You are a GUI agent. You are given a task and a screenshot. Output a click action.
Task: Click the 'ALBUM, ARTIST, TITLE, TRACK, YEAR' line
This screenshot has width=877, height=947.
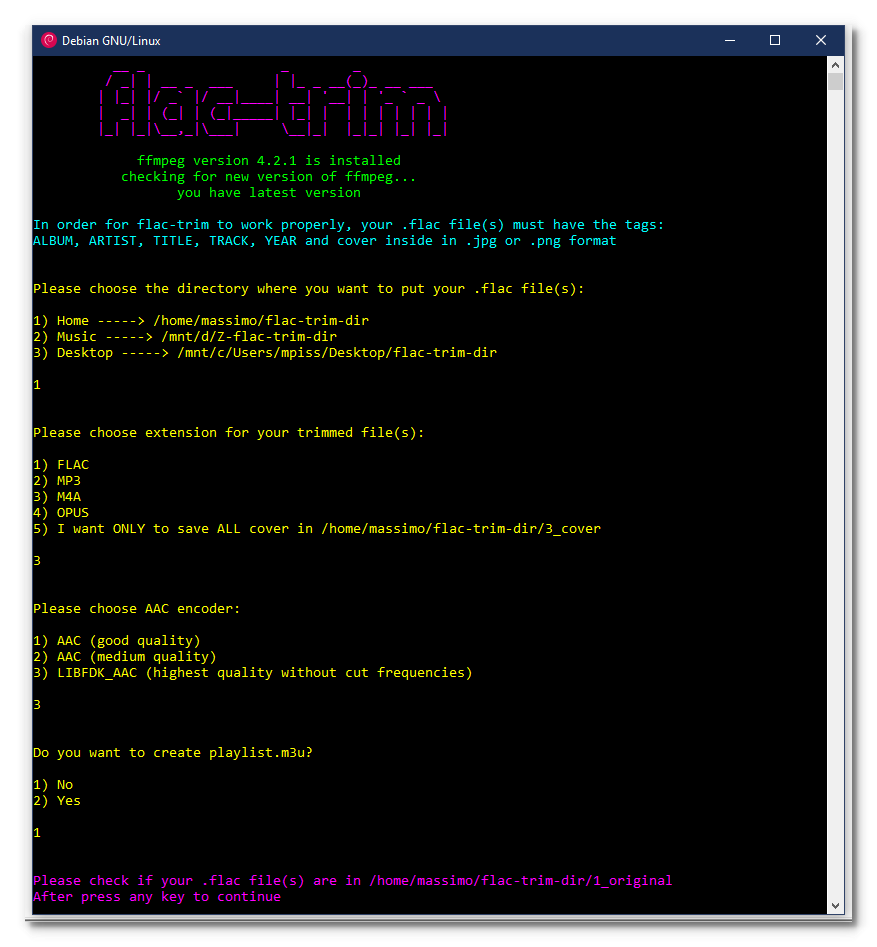click(x=324, y=241)
